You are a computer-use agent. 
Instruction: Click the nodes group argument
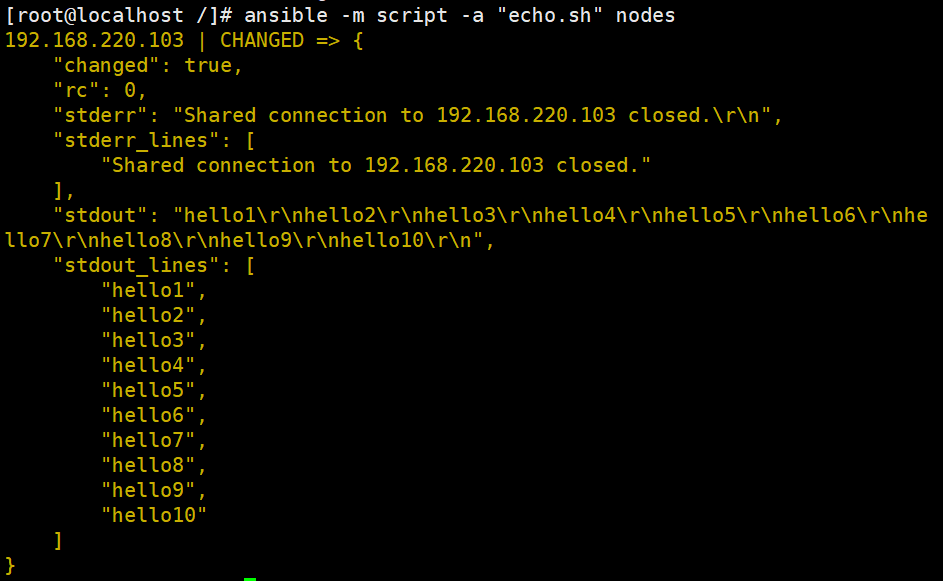click(x=645, y=15)
